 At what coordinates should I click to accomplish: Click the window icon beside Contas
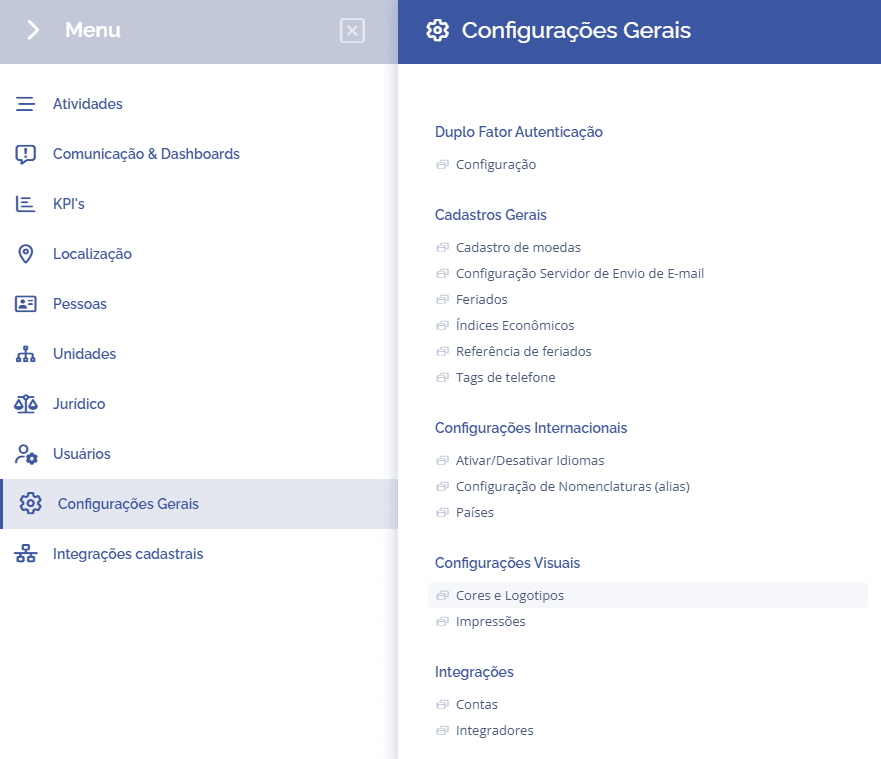pyautogui.click(x=443, y=705)
